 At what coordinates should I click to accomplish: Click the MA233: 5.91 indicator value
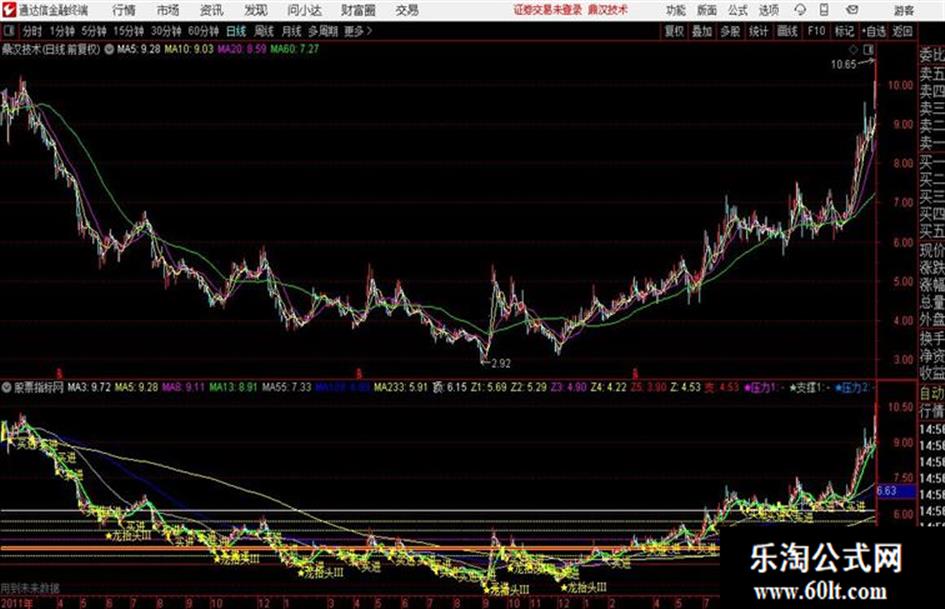[400, 387]
